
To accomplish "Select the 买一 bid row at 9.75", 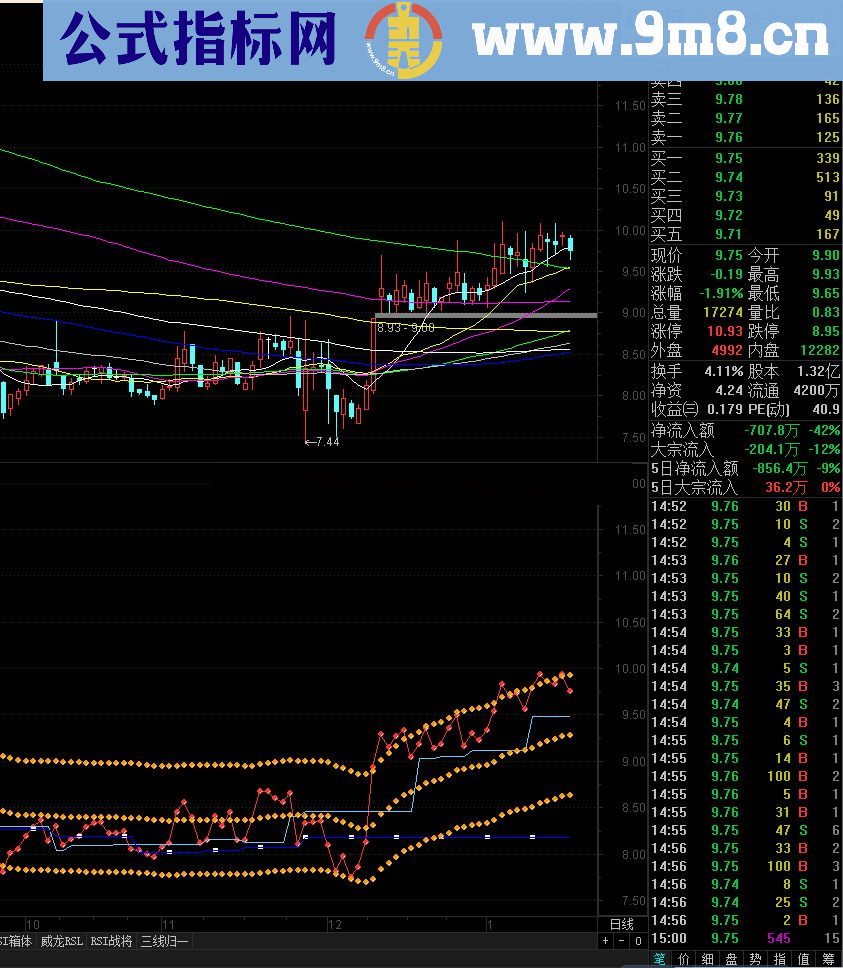I will click(x=745, y=158).
